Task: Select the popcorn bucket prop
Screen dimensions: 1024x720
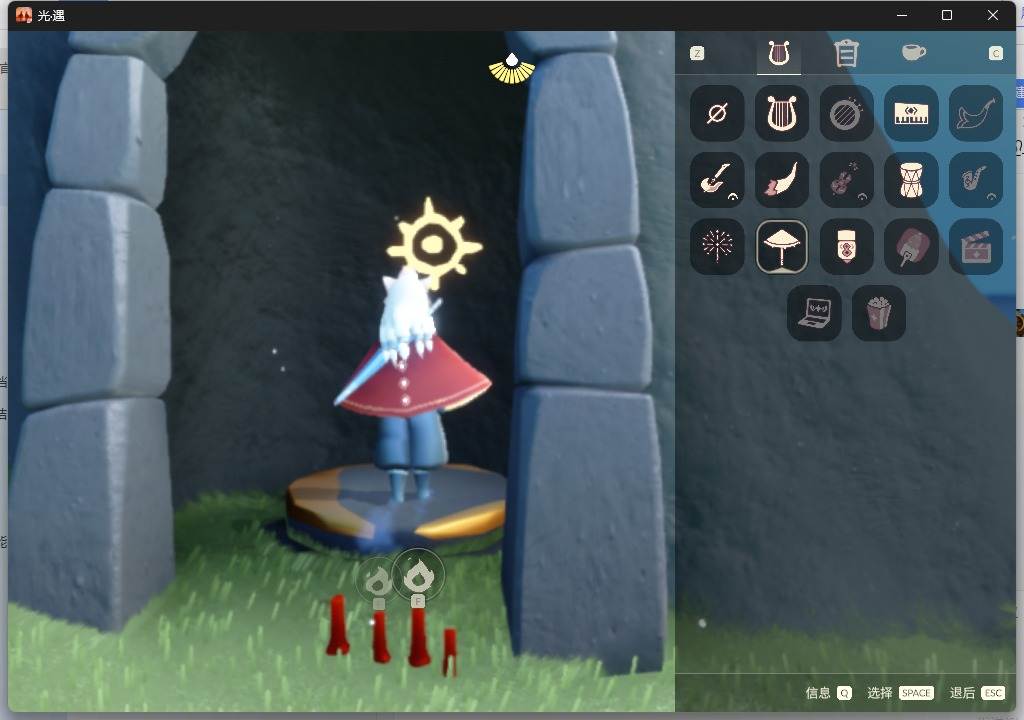Action: coord(878,312)
